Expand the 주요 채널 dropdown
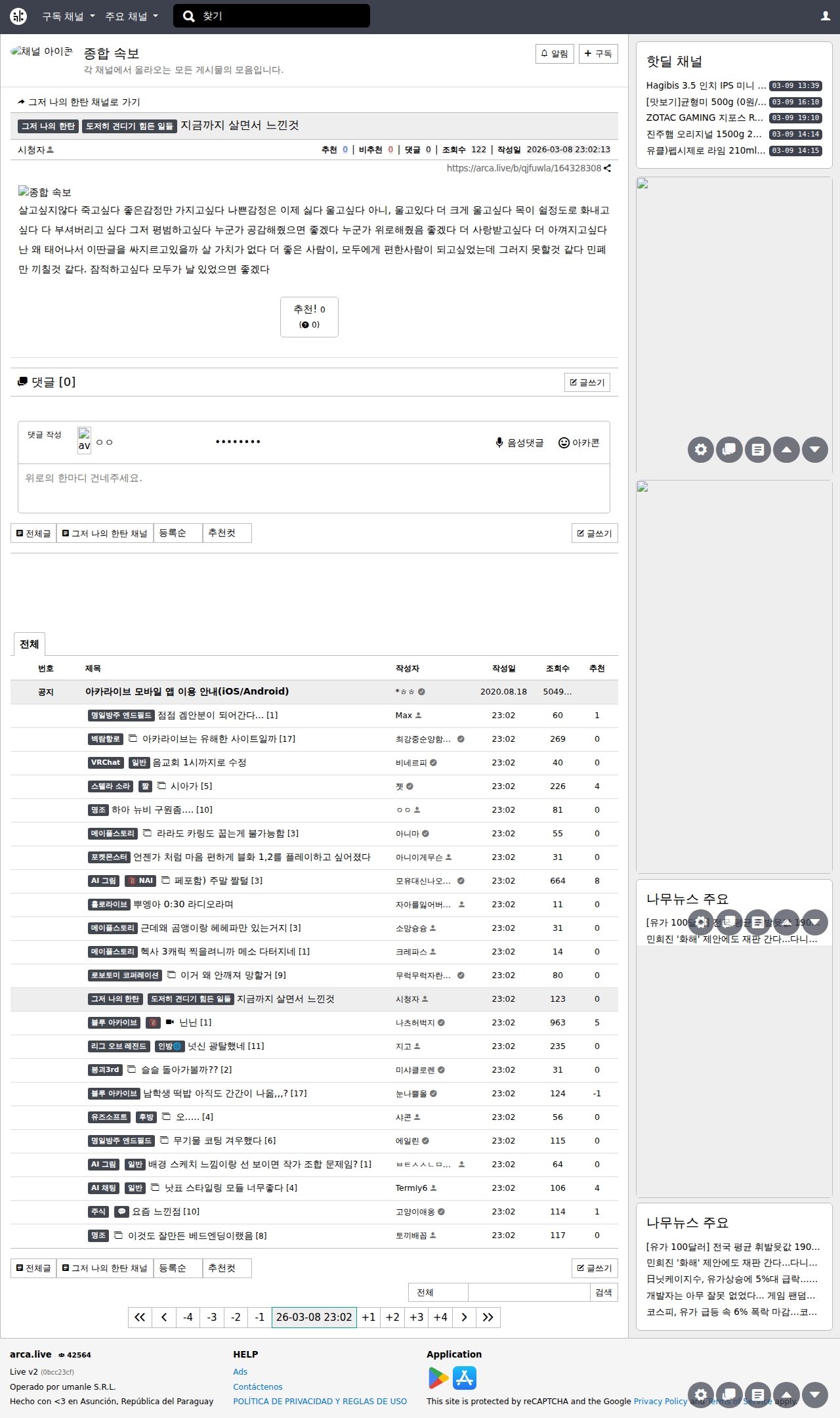 [x=131, y=16]
